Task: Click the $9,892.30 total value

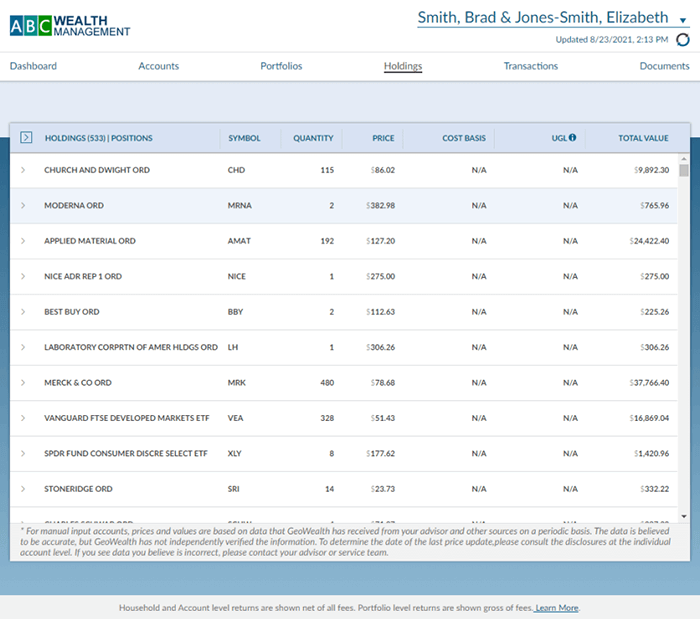Action: (x=651, y=170)
